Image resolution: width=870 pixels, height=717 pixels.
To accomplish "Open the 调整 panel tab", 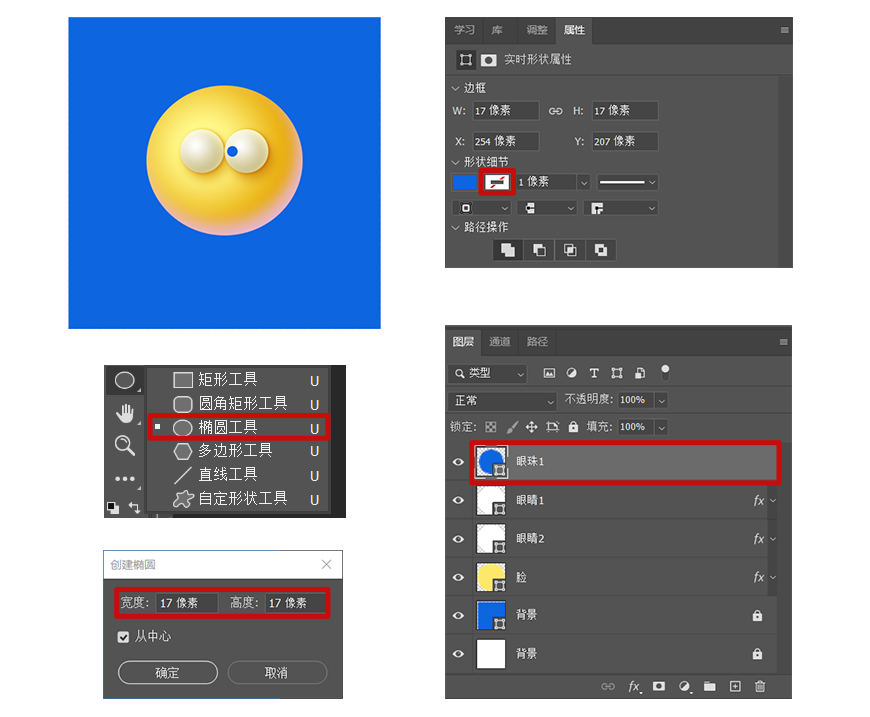I will coord(536,31).
